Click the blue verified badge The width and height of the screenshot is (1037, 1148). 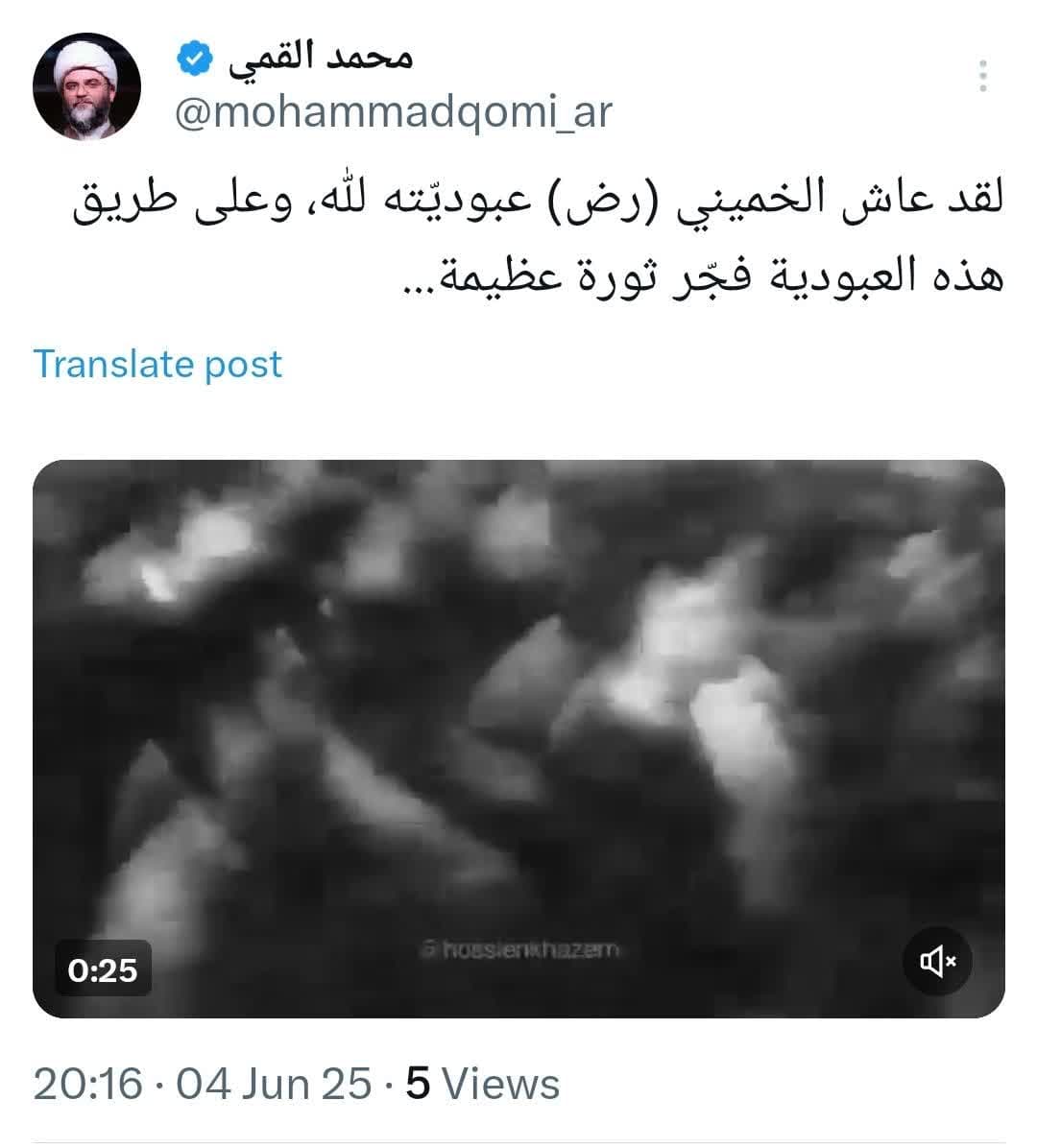[195, 60]
